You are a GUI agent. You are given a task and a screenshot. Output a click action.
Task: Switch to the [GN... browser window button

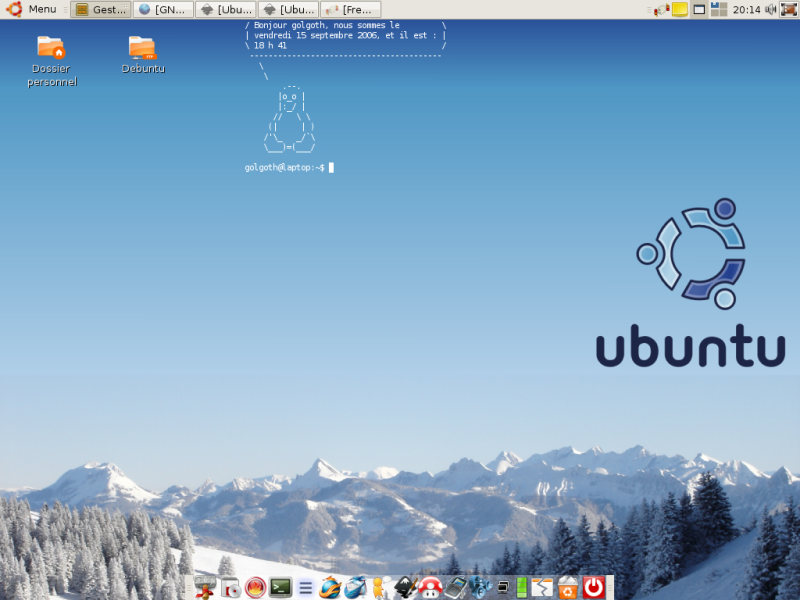point(163,9)
